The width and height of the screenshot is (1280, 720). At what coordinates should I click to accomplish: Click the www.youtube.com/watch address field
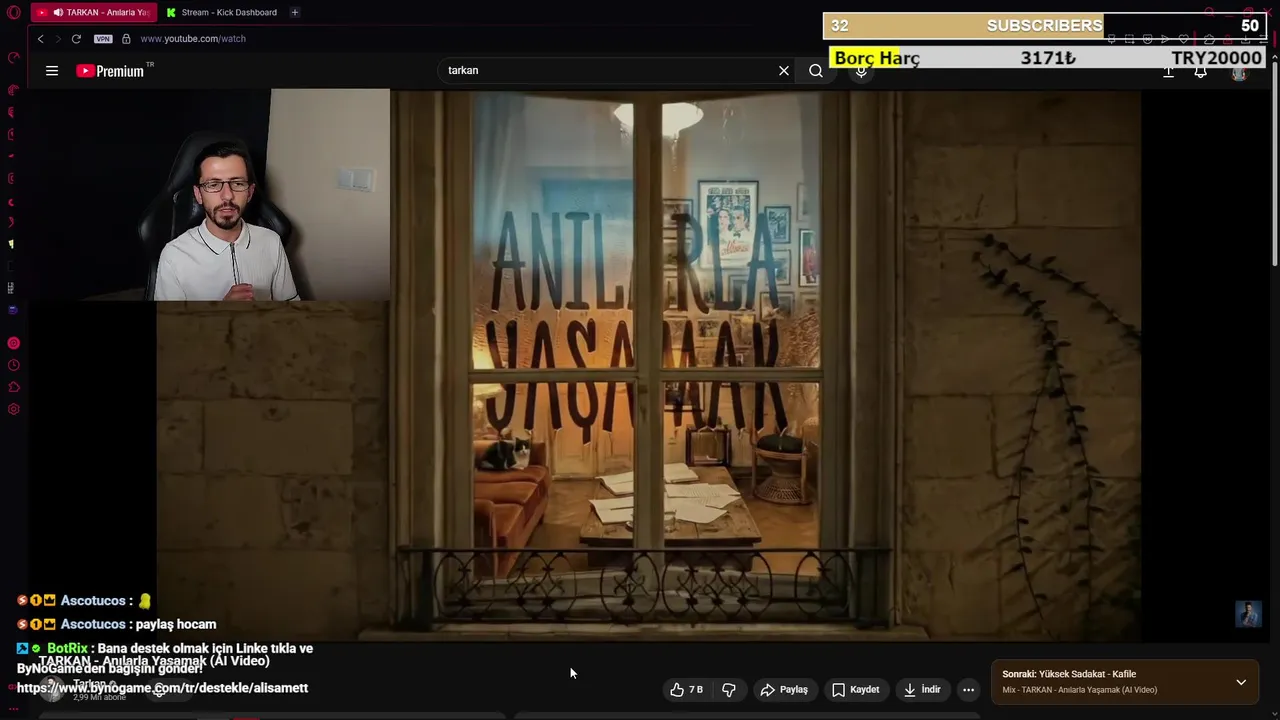click(x=193, y=38)
